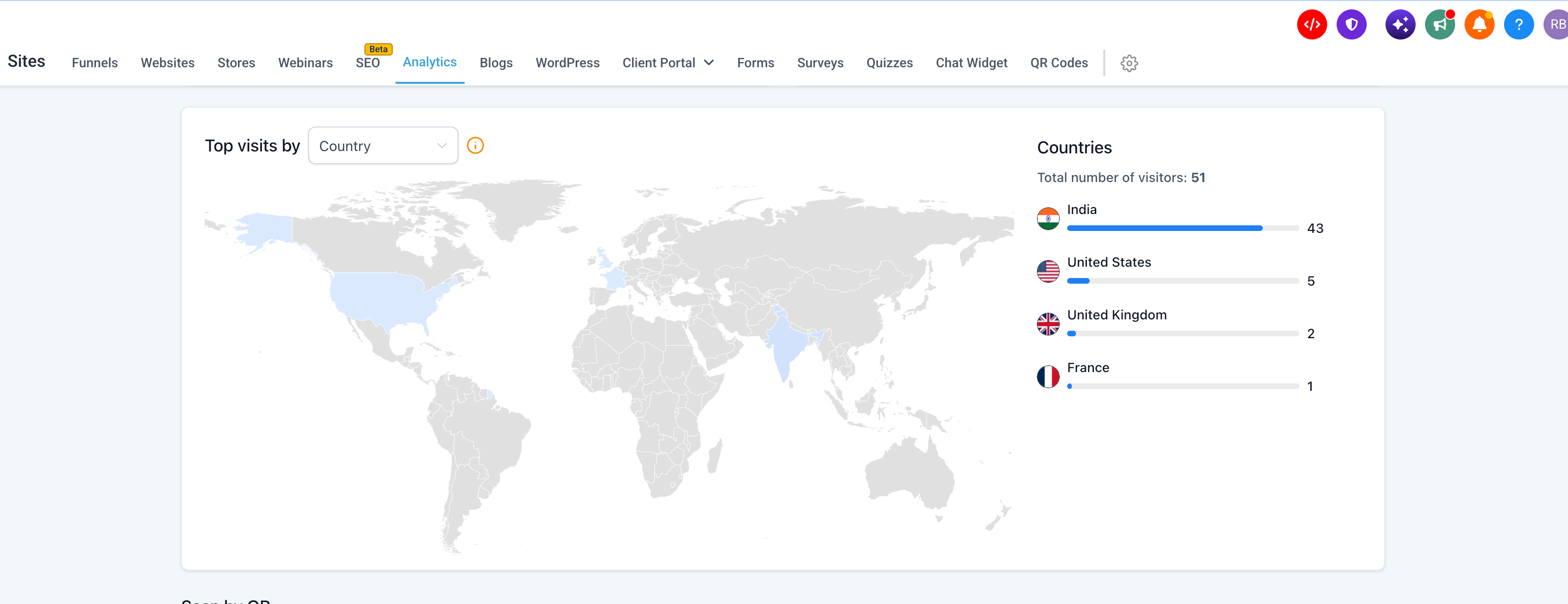Click the United Kingdom visitors progress bar
This screenshot has width=1568, height=604.
1183,334
